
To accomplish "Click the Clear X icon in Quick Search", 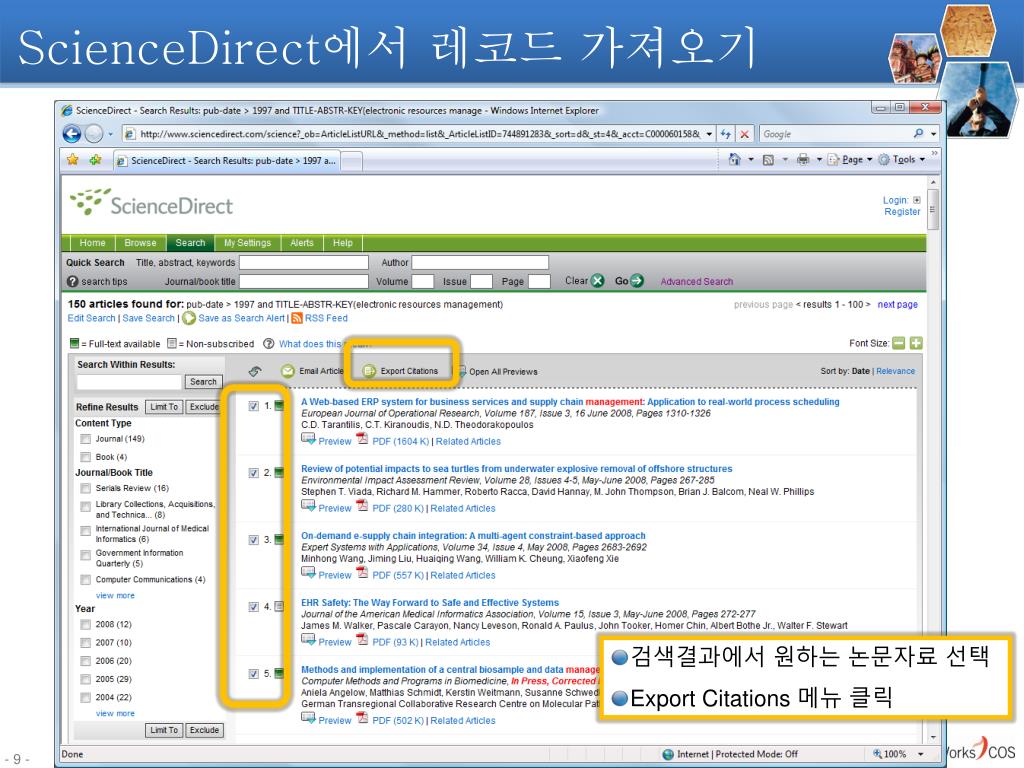I will click(598, 281).
